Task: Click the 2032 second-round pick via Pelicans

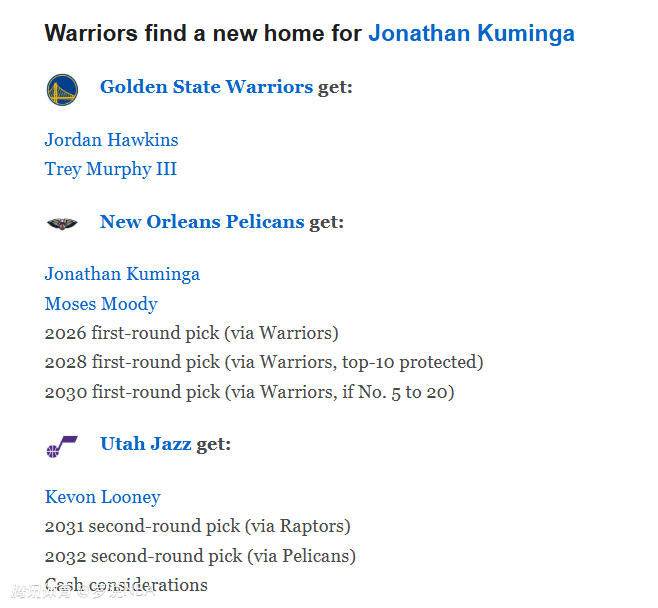Action: pos(200,556)
